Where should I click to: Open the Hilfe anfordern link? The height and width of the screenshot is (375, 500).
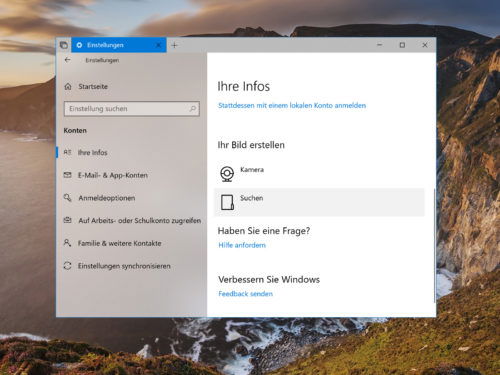242,245
